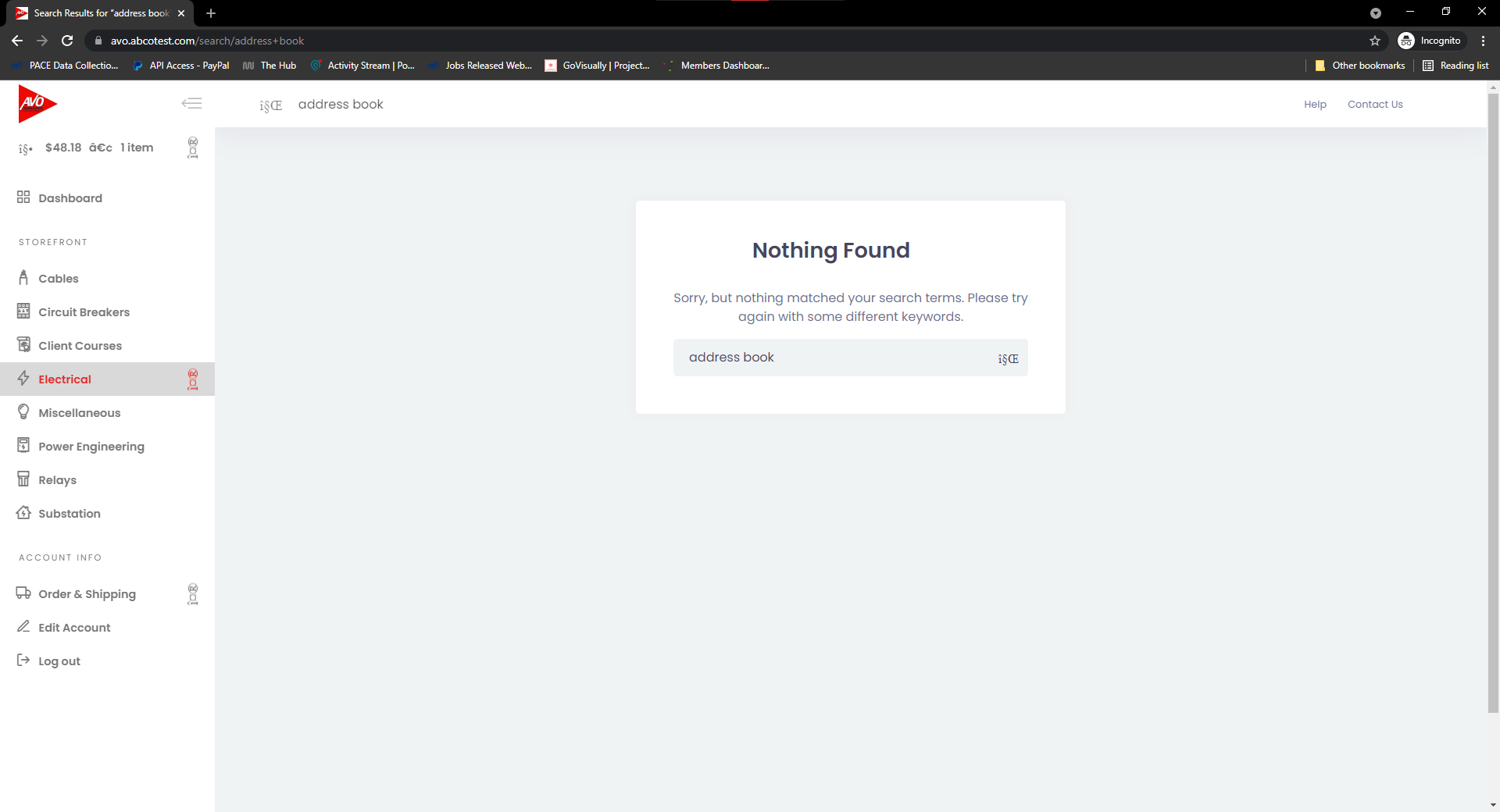Click the $48.18 1 item cart summary

point(99,148)
